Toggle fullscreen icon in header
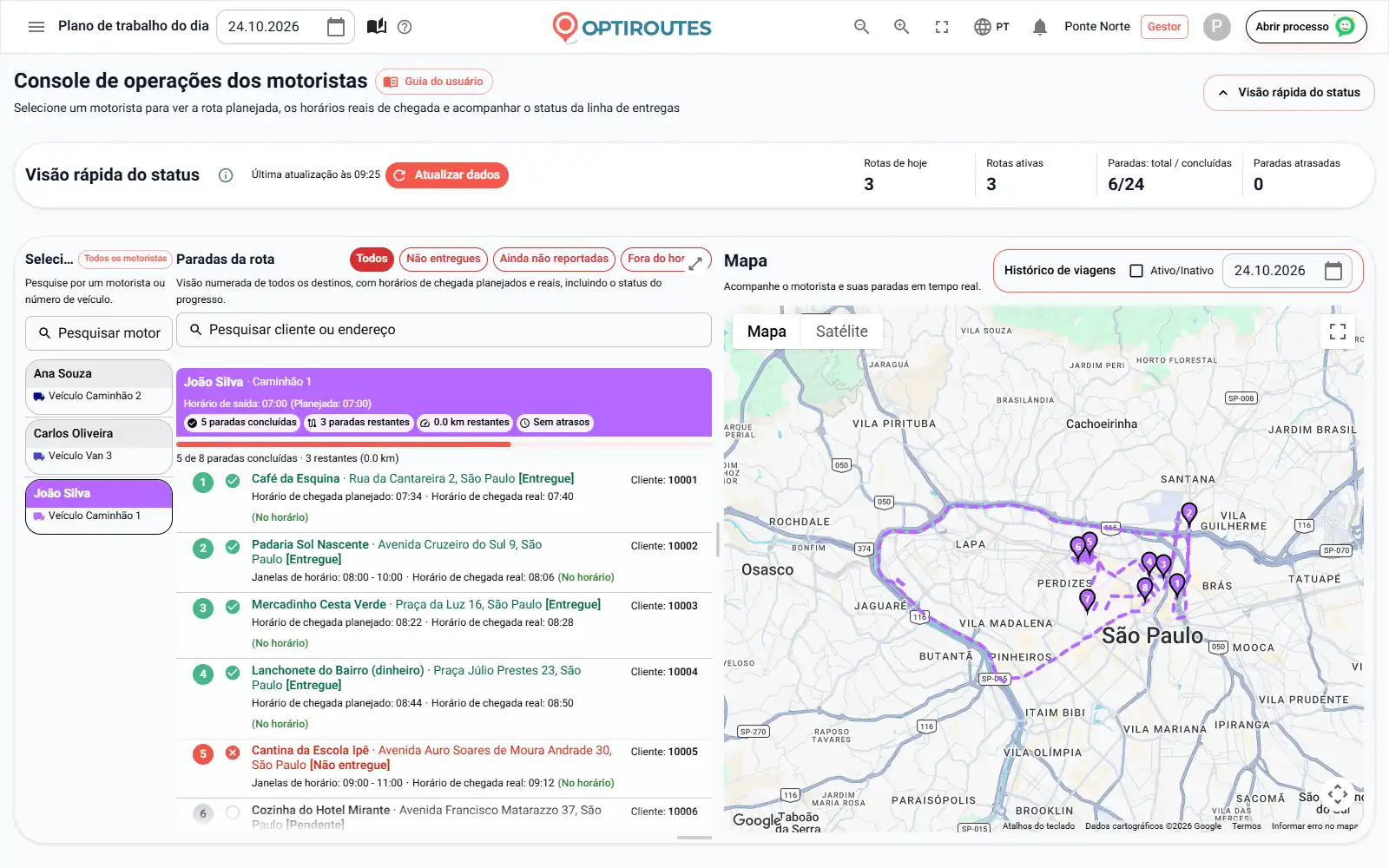1389x868 pixels. (x=942, y=27)
